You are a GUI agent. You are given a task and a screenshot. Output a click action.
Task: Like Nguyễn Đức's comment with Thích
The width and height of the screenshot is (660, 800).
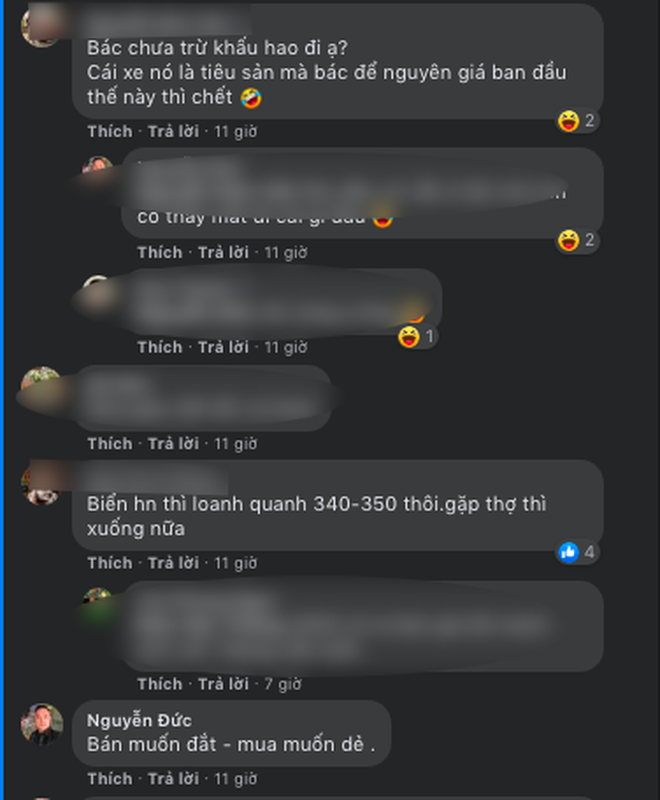[110, 779]
